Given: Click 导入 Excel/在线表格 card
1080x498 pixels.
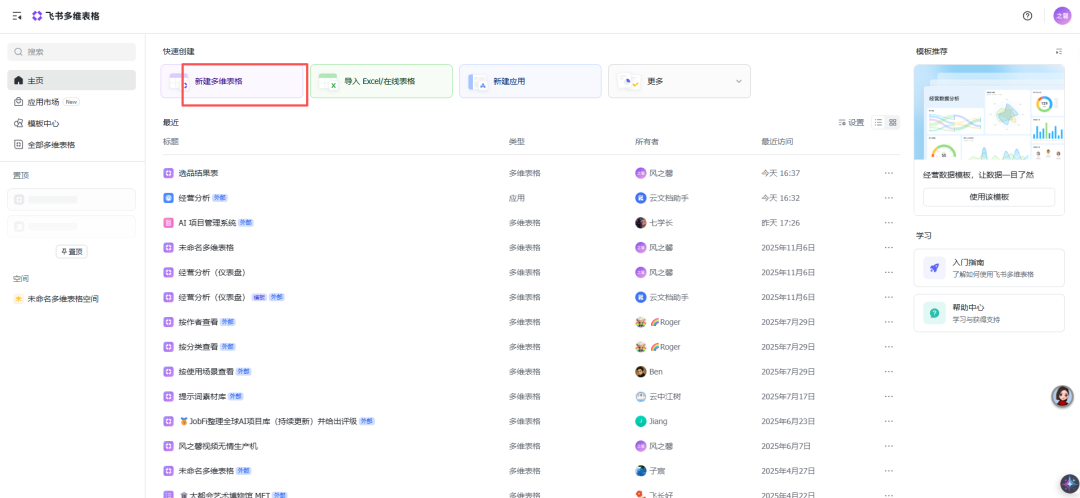Looking at the screenshot, I should click(x=381, y=81).
